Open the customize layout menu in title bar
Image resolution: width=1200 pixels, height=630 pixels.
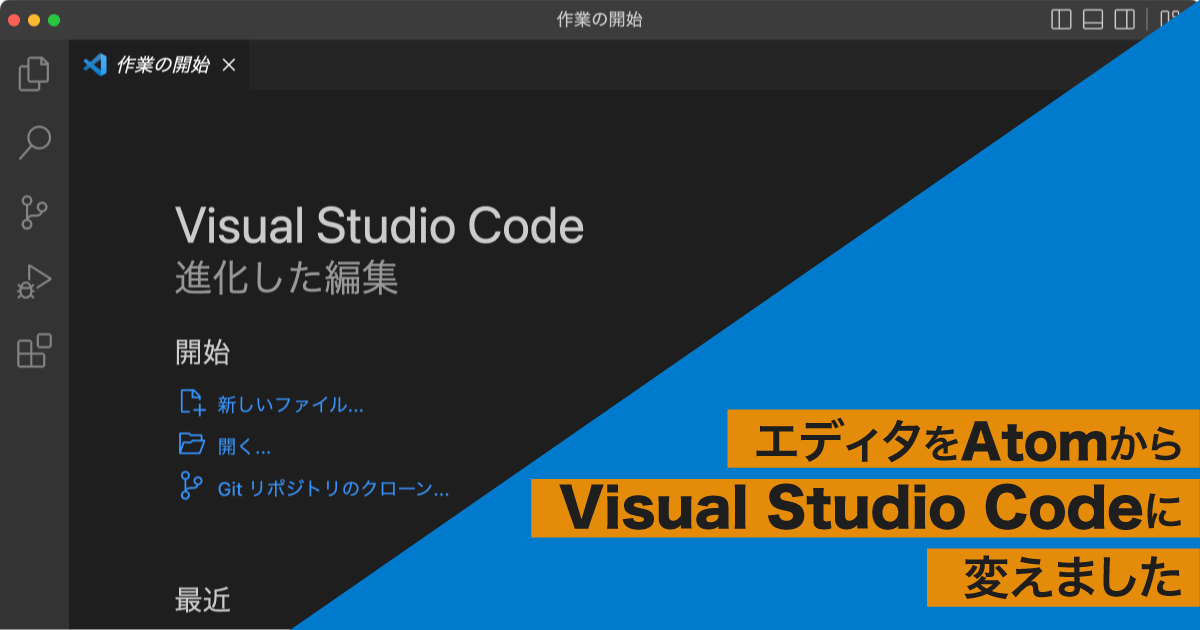(x=1166, y=18)
